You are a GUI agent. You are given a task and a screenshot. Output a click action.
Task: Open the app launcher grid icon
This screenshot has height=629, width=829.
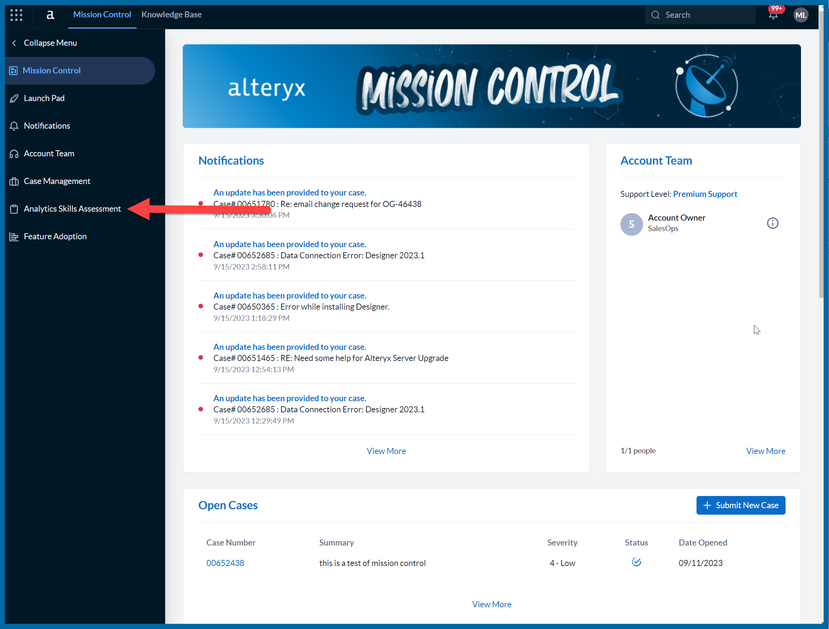pos(16,15)
